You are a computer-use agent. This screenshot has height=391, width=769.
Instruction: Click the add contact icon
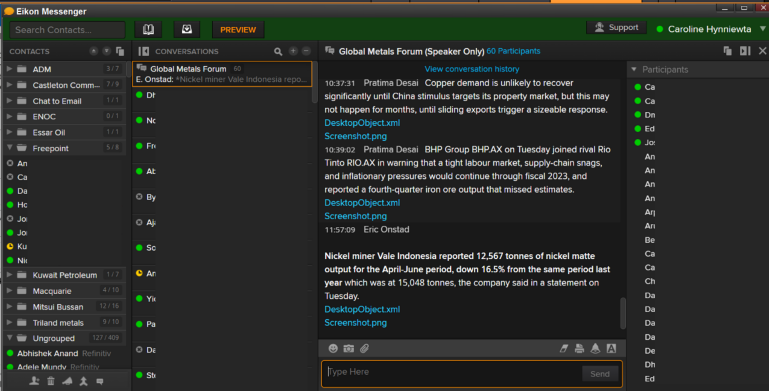(34, 381)
